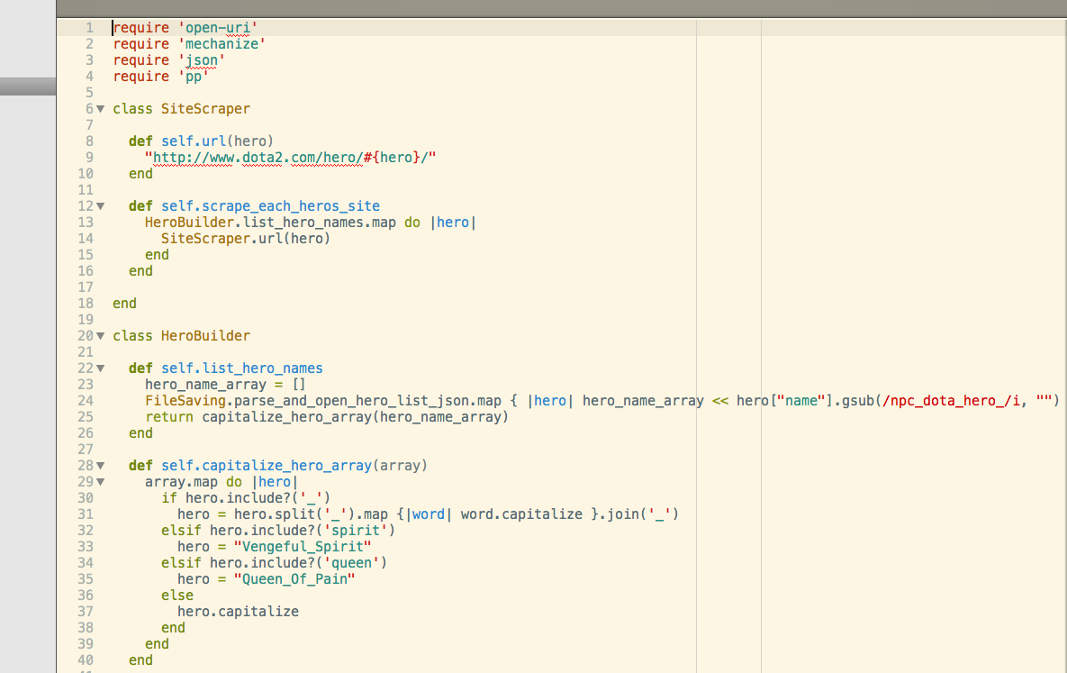This screenshot has width=1067, height=673.
Task: Click line number 24 in the gutter
Action: point(85,401)
